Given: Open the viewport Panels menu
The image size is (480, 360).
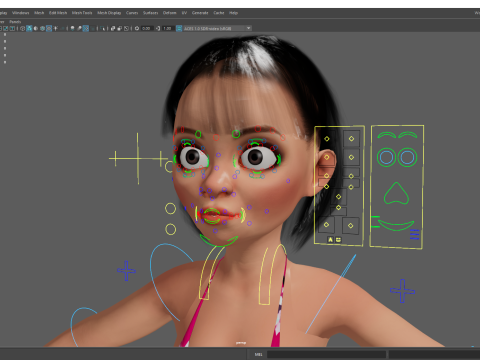Looking at the screenshot, I should tap(15, 22).
